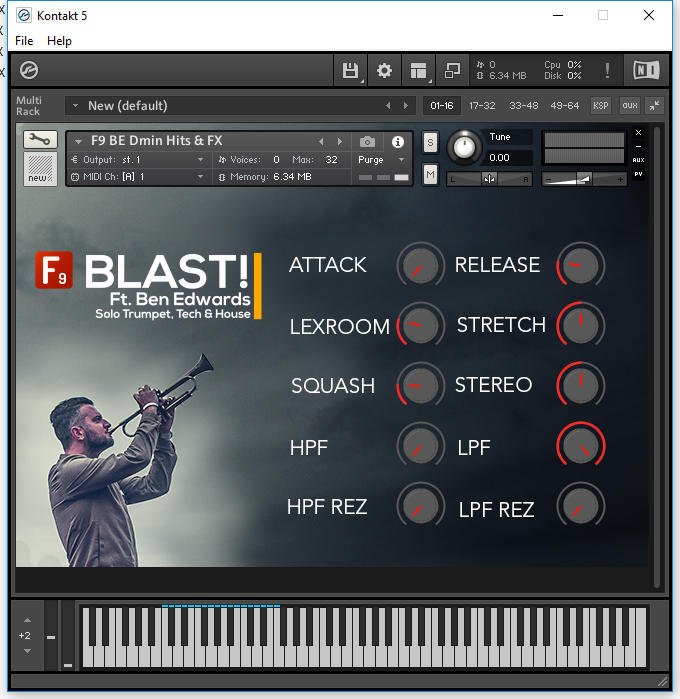Click the exclamation panic button
Viewport: 680px width, 699px height.
point(607,70)
